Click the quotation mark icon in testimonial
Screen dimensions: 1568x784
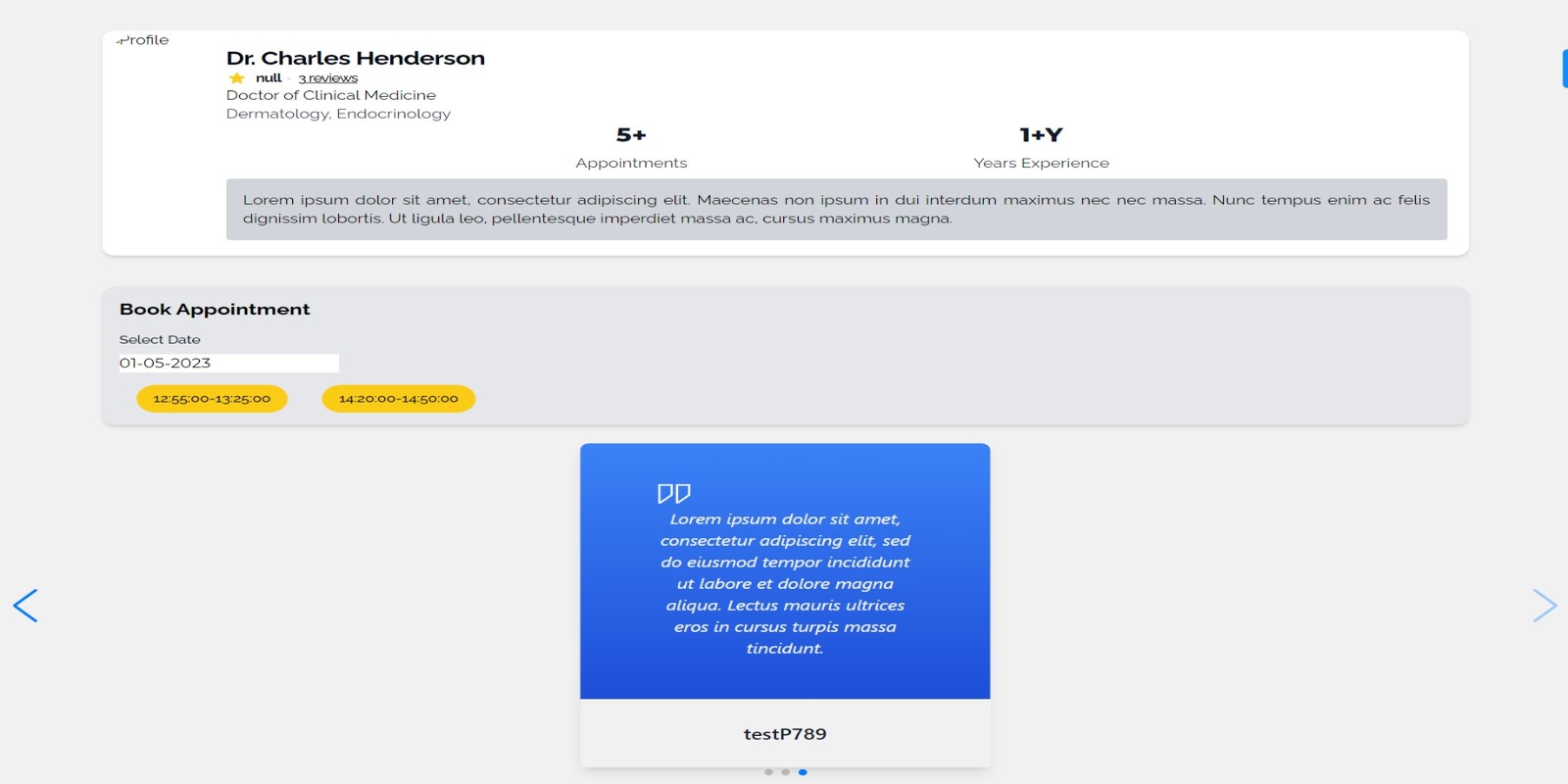pyautogui.click(x=673, y=493)
